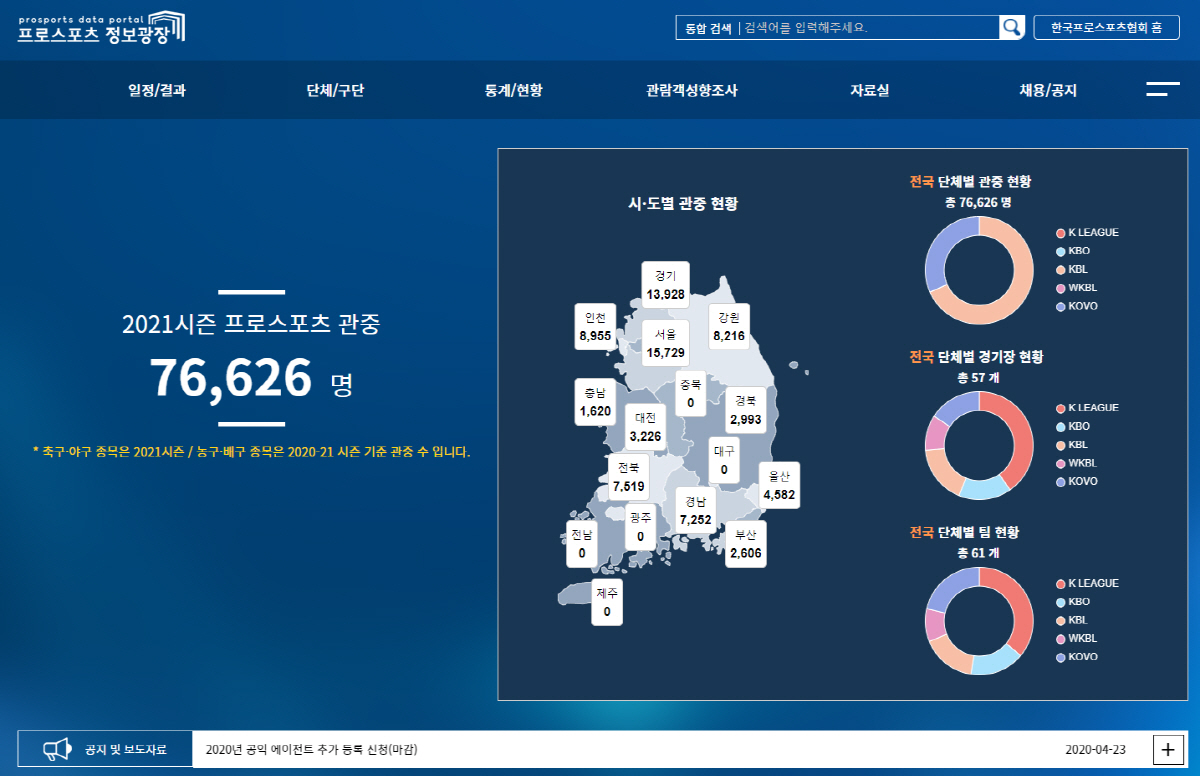Open the 채용/공지 menu

click(1048, 90)
